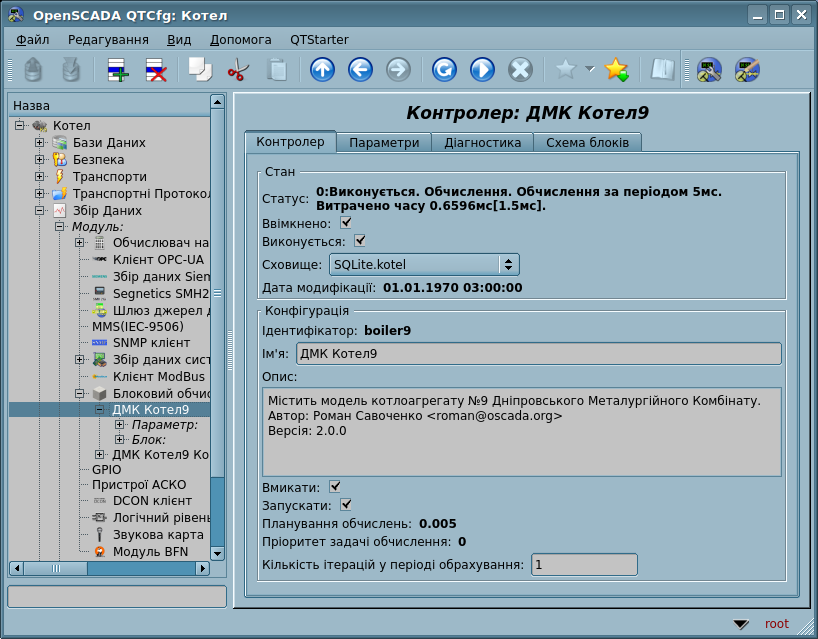The height and width of the screenshot is (639, 818).
Task: Toggle the Виконується checkbox
Action: click(360, 241)
